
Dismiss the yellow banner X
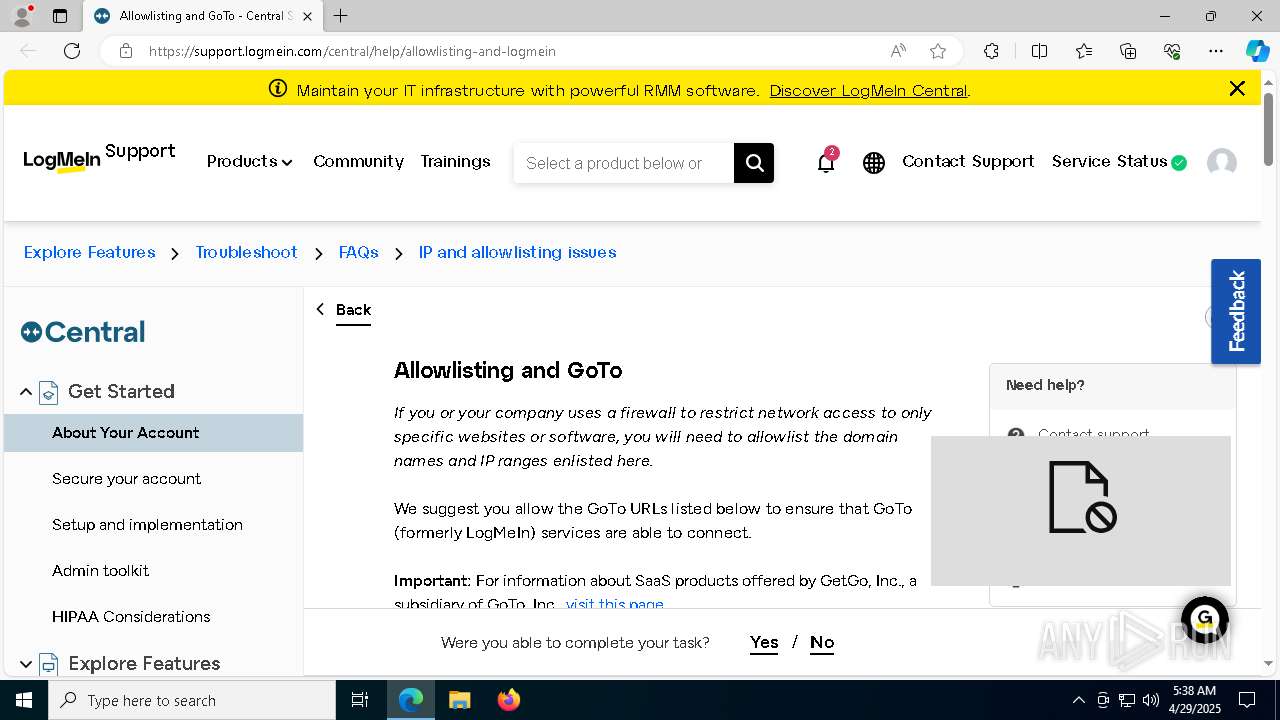point(1237,89)
